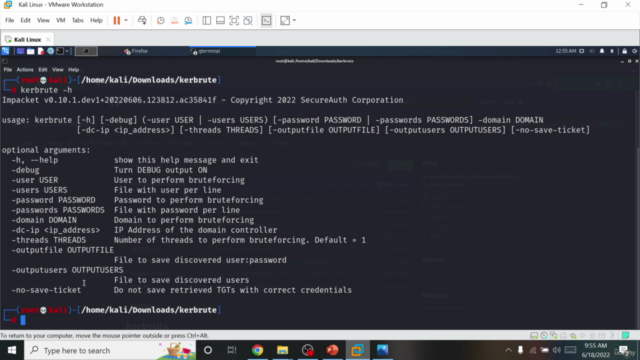Click the VMware printer device status icon
Image resolution: width=640 pixels, height=360 pixels.
(563, 336)
